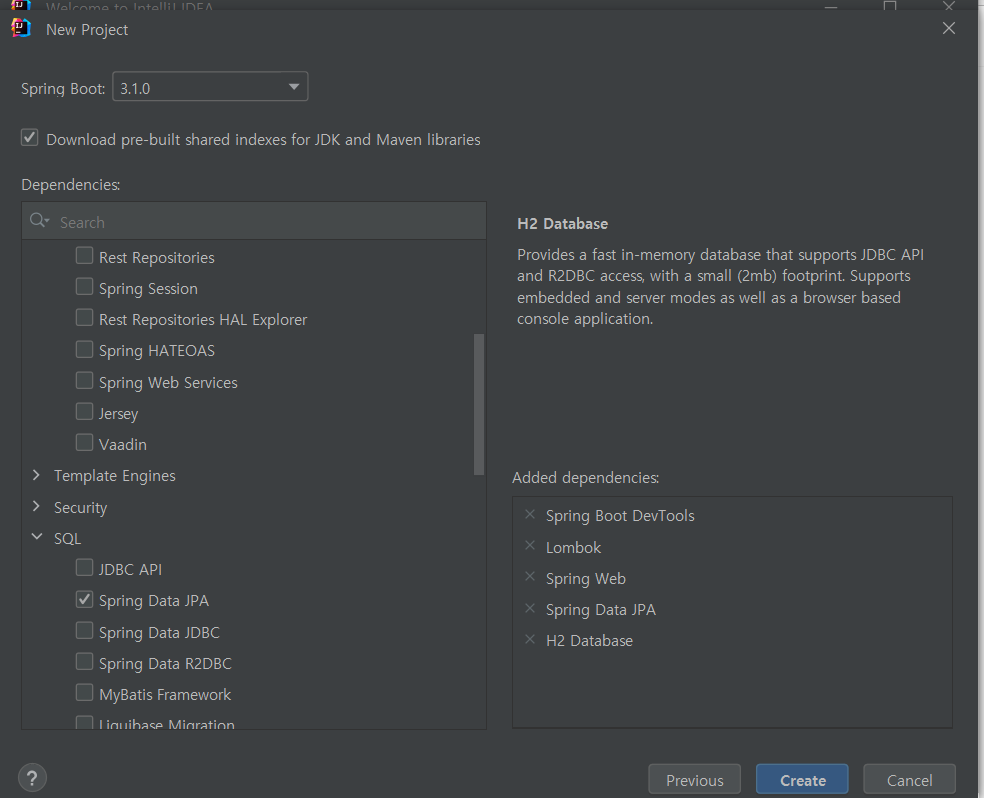The image size is (984, 798).
Task: Click the Previous button
Action: [694, 780]
